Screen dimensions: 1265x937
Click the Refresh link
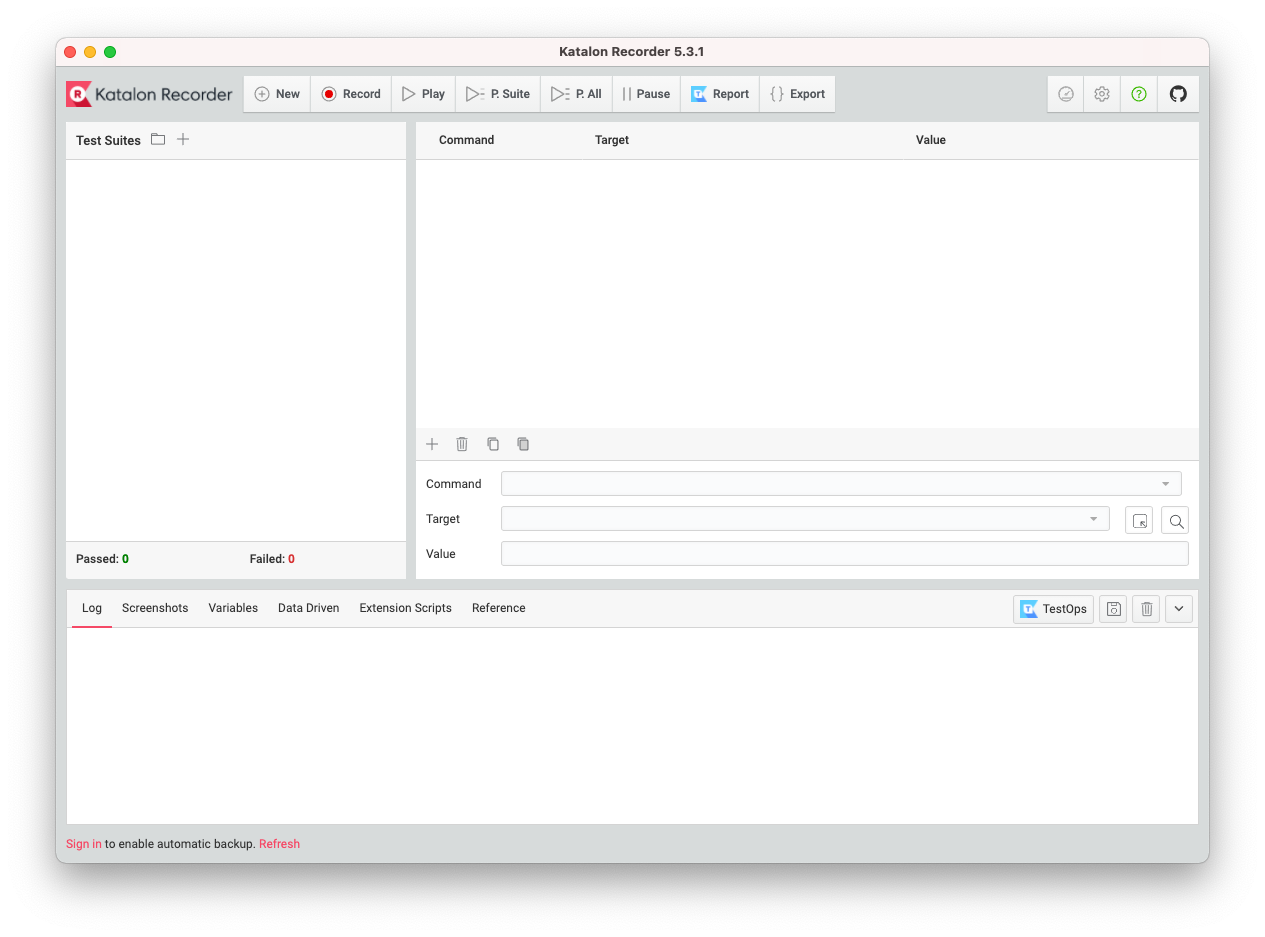tap(279, 844)
